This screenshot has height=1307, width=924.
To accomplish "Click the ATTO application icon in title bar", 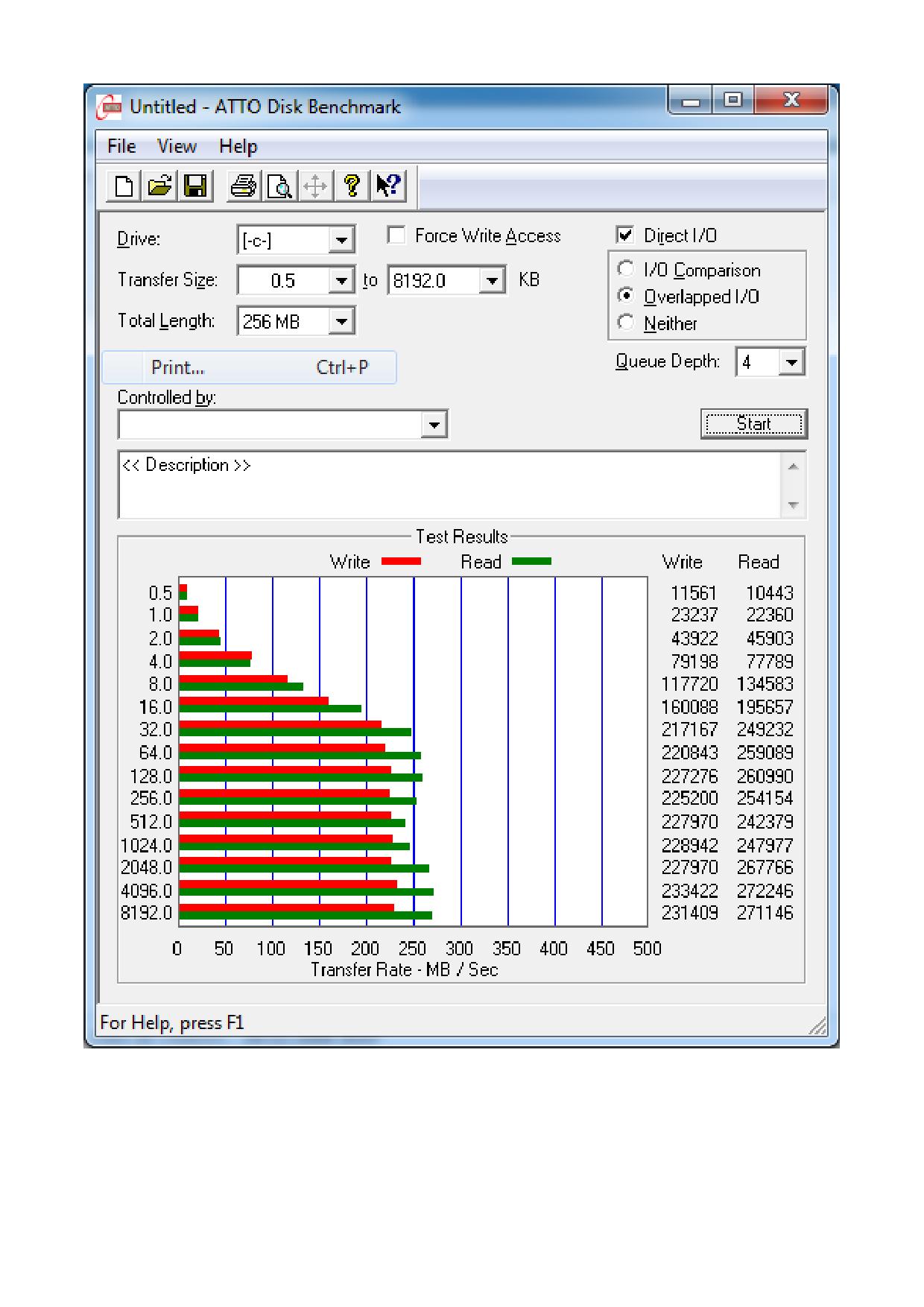I will [110, 107].
